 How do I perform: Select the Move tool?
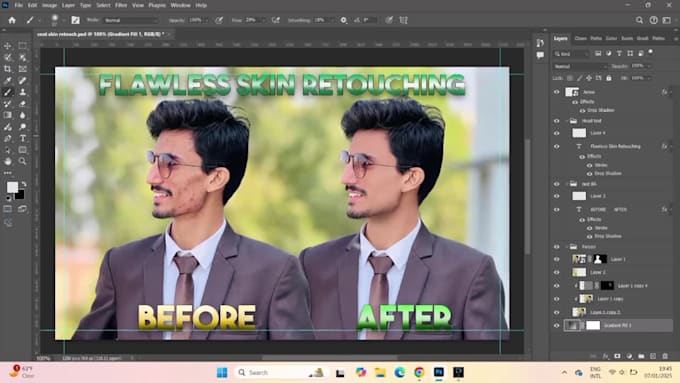point(7,46)
